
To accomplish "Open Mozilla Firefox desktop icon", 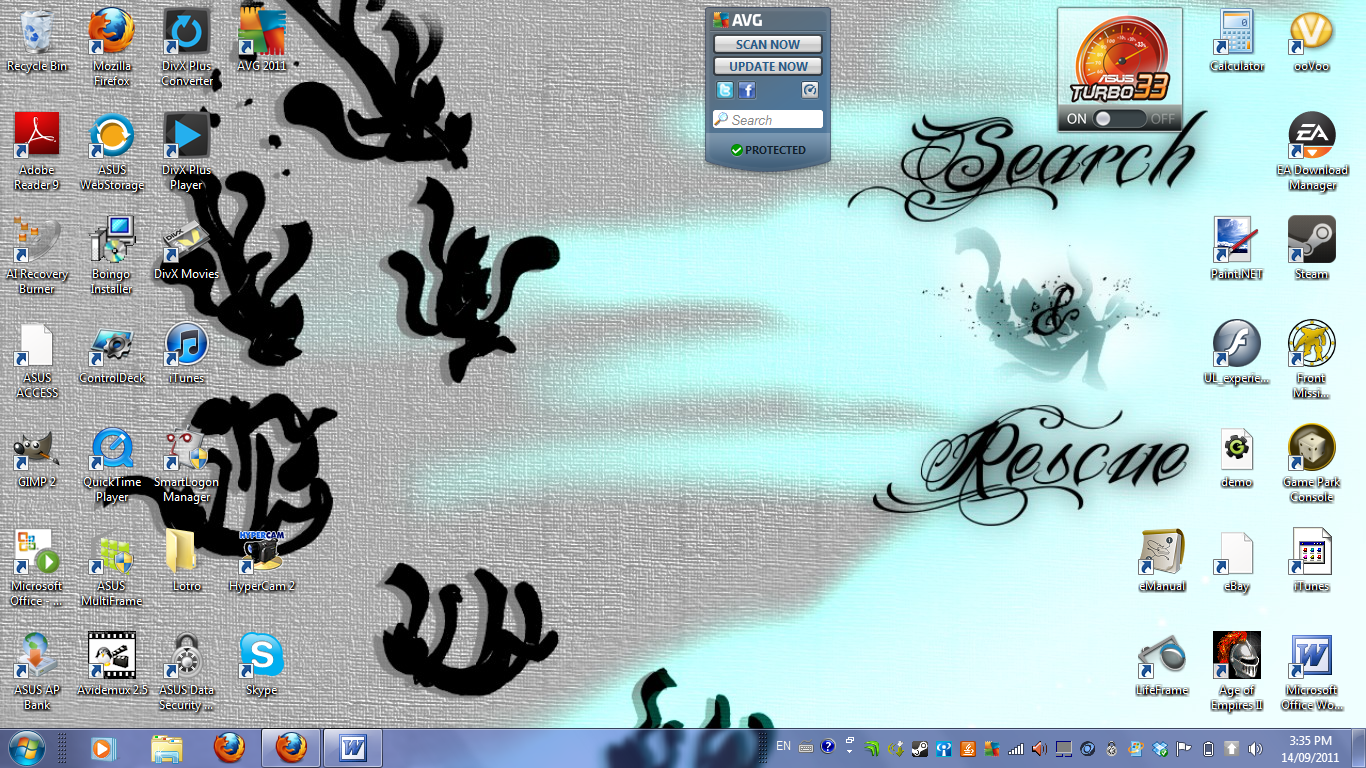I will pyautogui.click(x=111, y=30).
